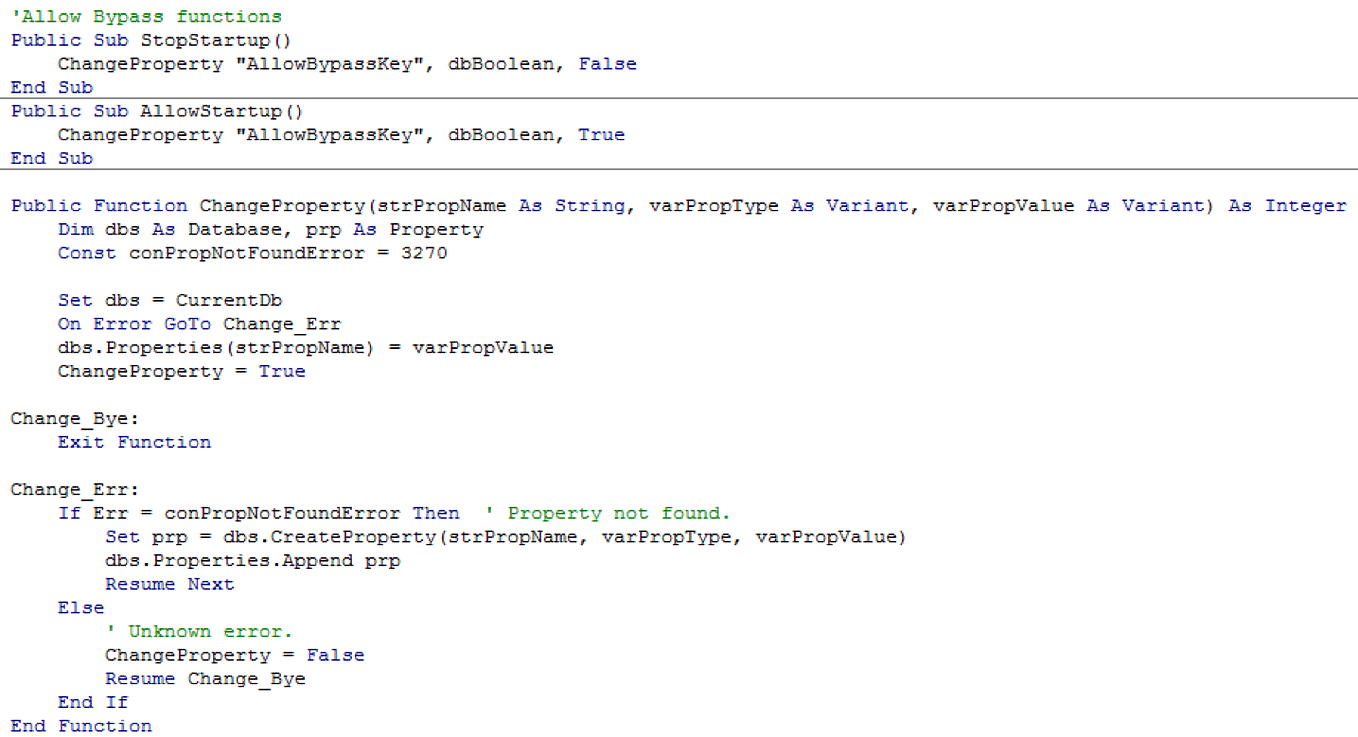Click the End Function statement
The width and height of the screenshot is (1358, 737).
point(80,725)
